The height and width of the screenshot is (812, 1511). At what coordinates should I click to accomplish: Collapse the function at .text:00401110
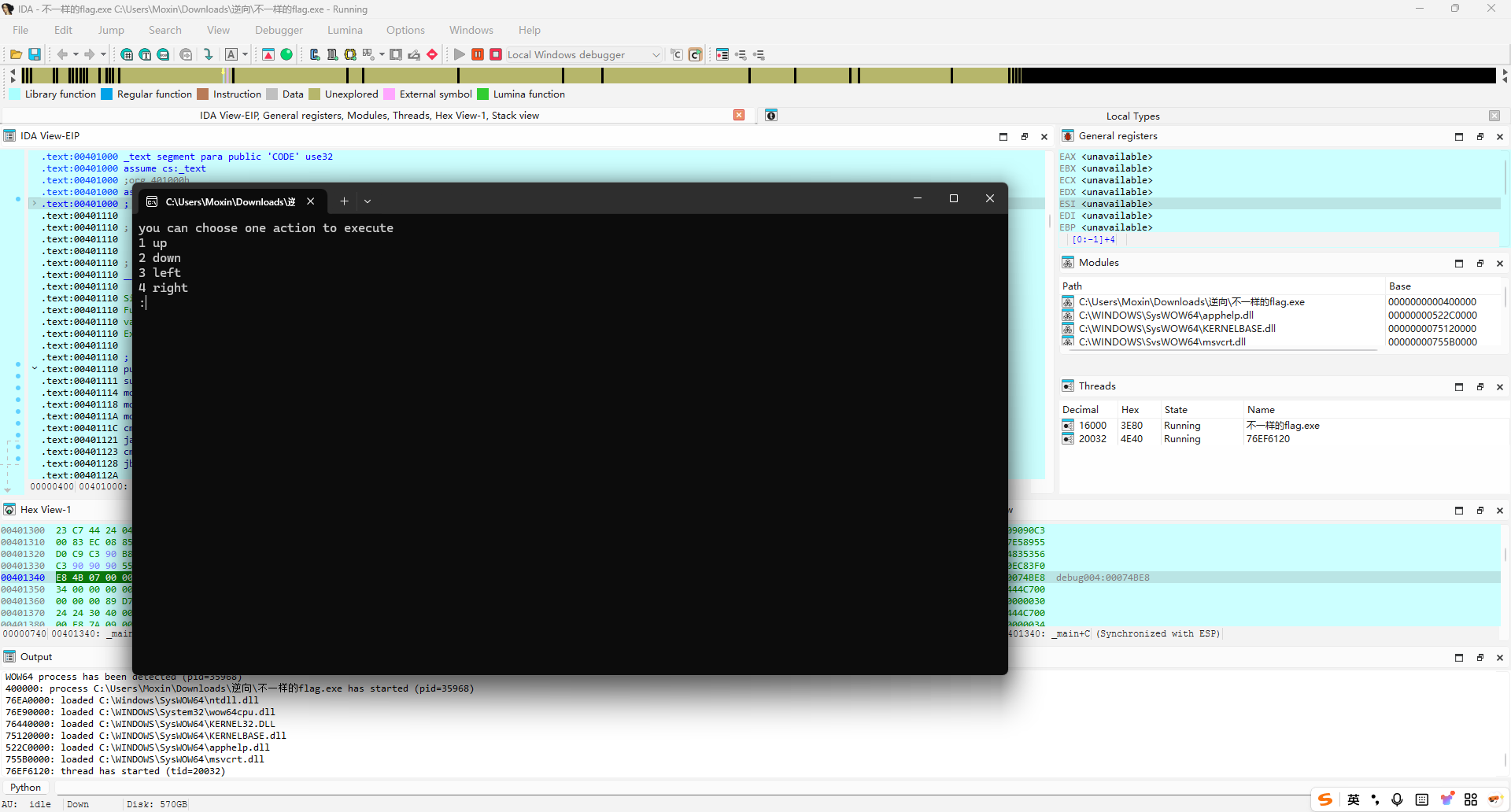pos(34,368)
